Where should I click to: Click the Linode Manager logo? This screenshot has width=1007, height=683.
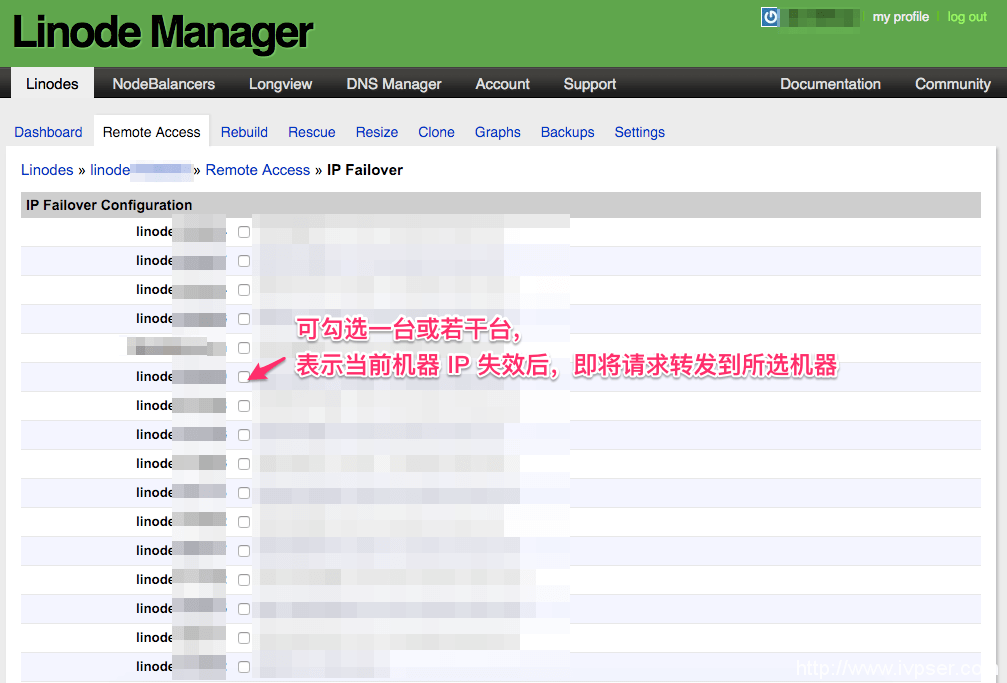(162, 32)
